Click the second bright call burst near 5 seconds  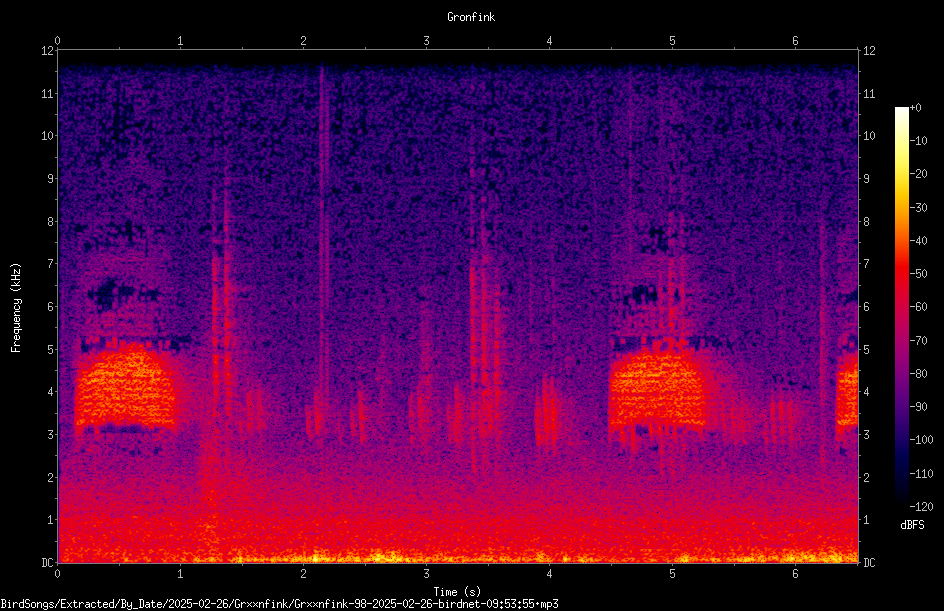pos(657,391)
